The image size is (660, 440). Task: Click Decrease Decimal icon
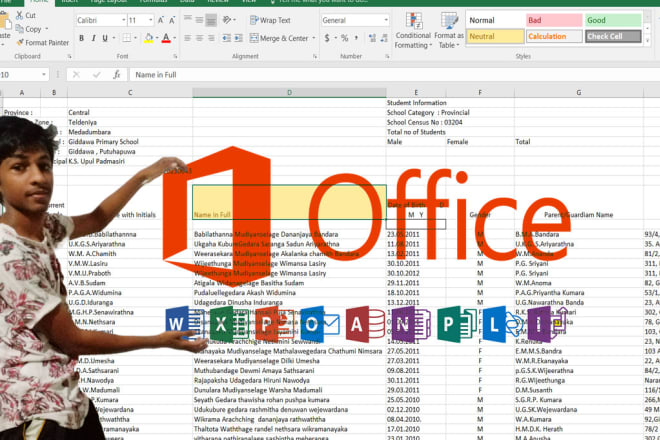384,38
